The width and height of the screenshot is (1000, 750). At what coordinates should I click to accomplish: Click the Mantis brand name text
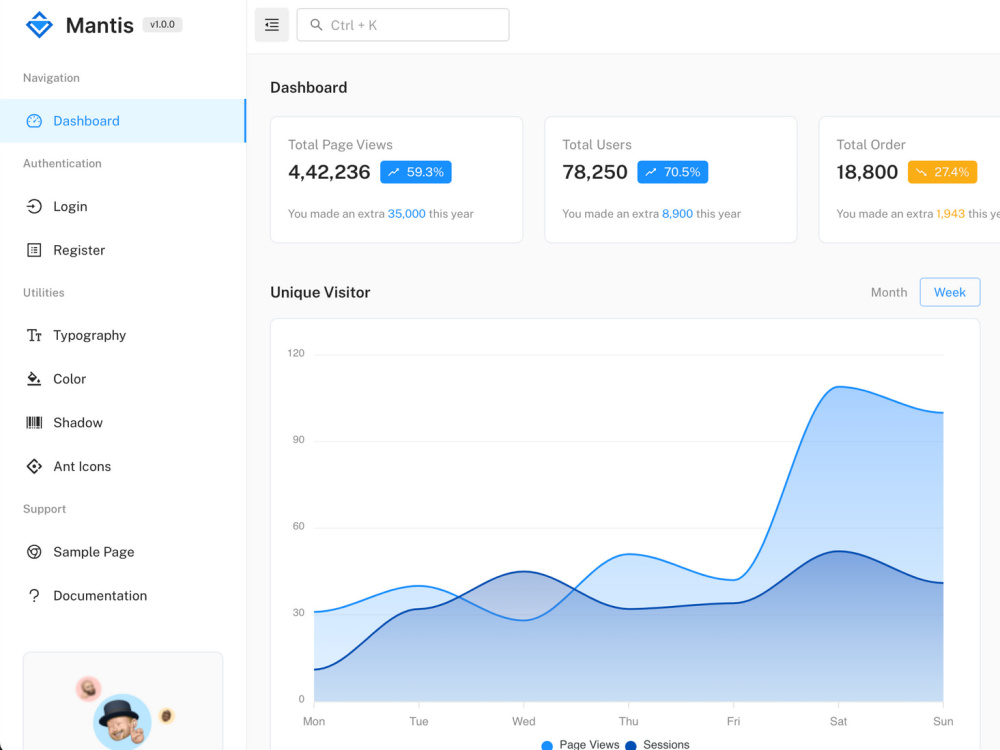point(99,26)
